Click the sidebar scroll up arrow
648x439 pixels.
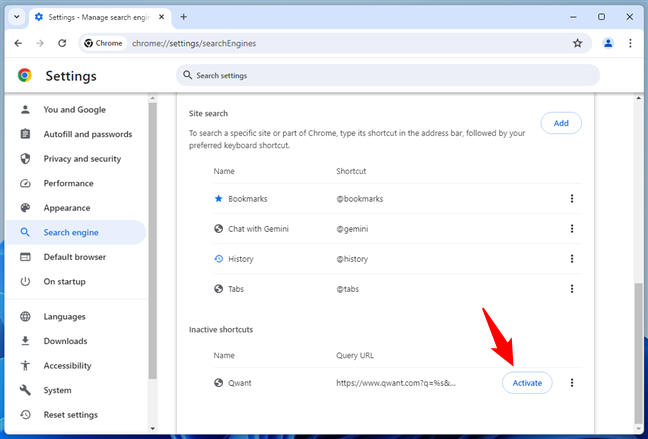[x=152, y=98]
